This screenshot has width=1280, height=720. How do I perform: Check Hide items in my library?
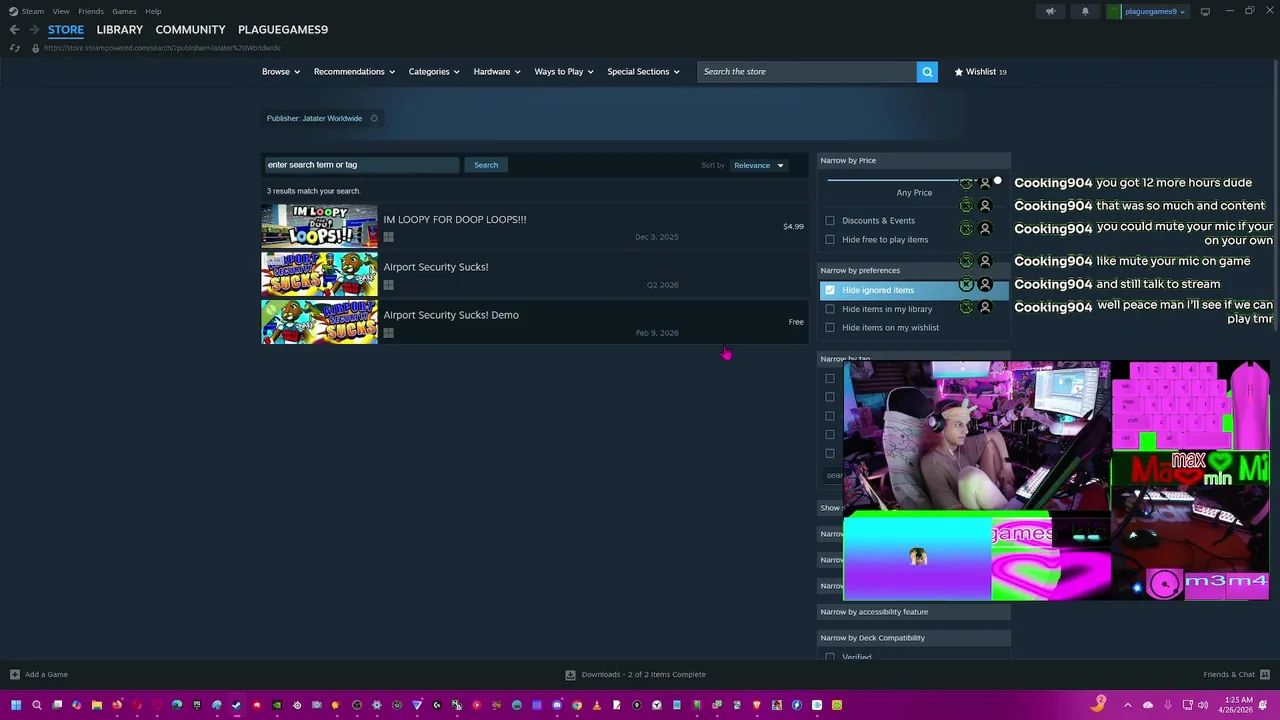tap(830, 309)
